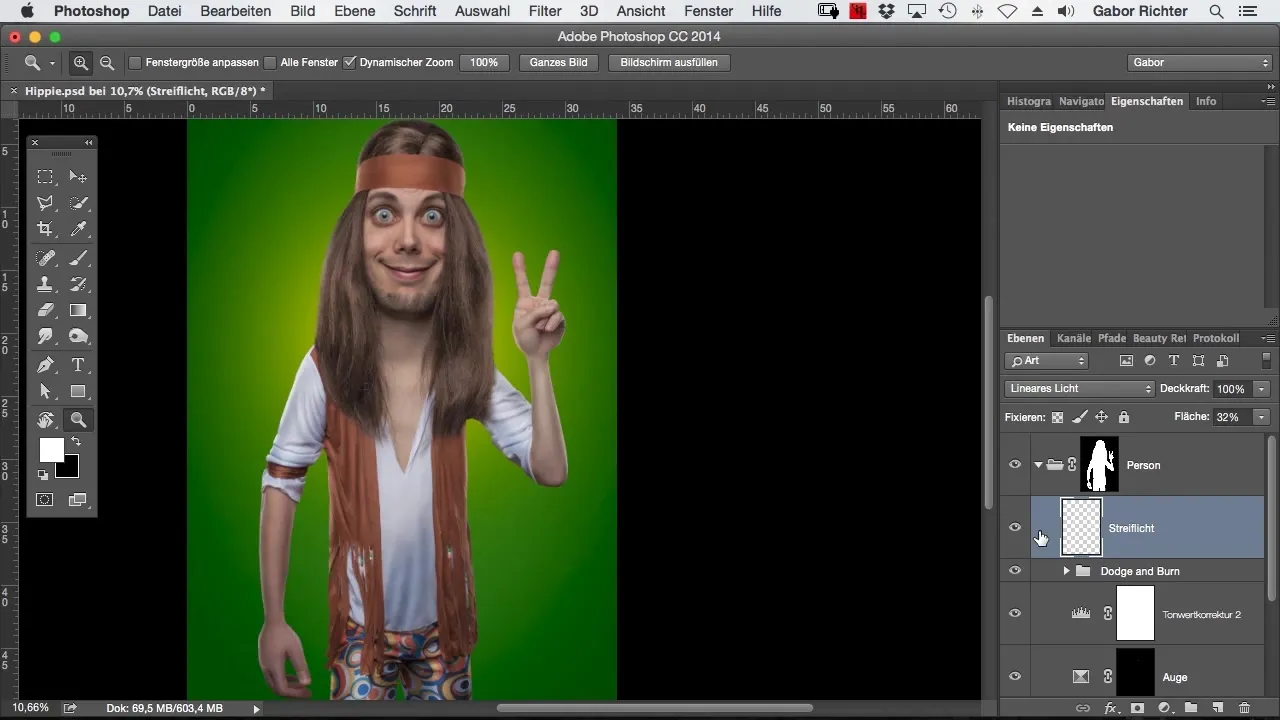Select the Polygonal Lasso tool

pyautogui.click(x=45, y=203)
